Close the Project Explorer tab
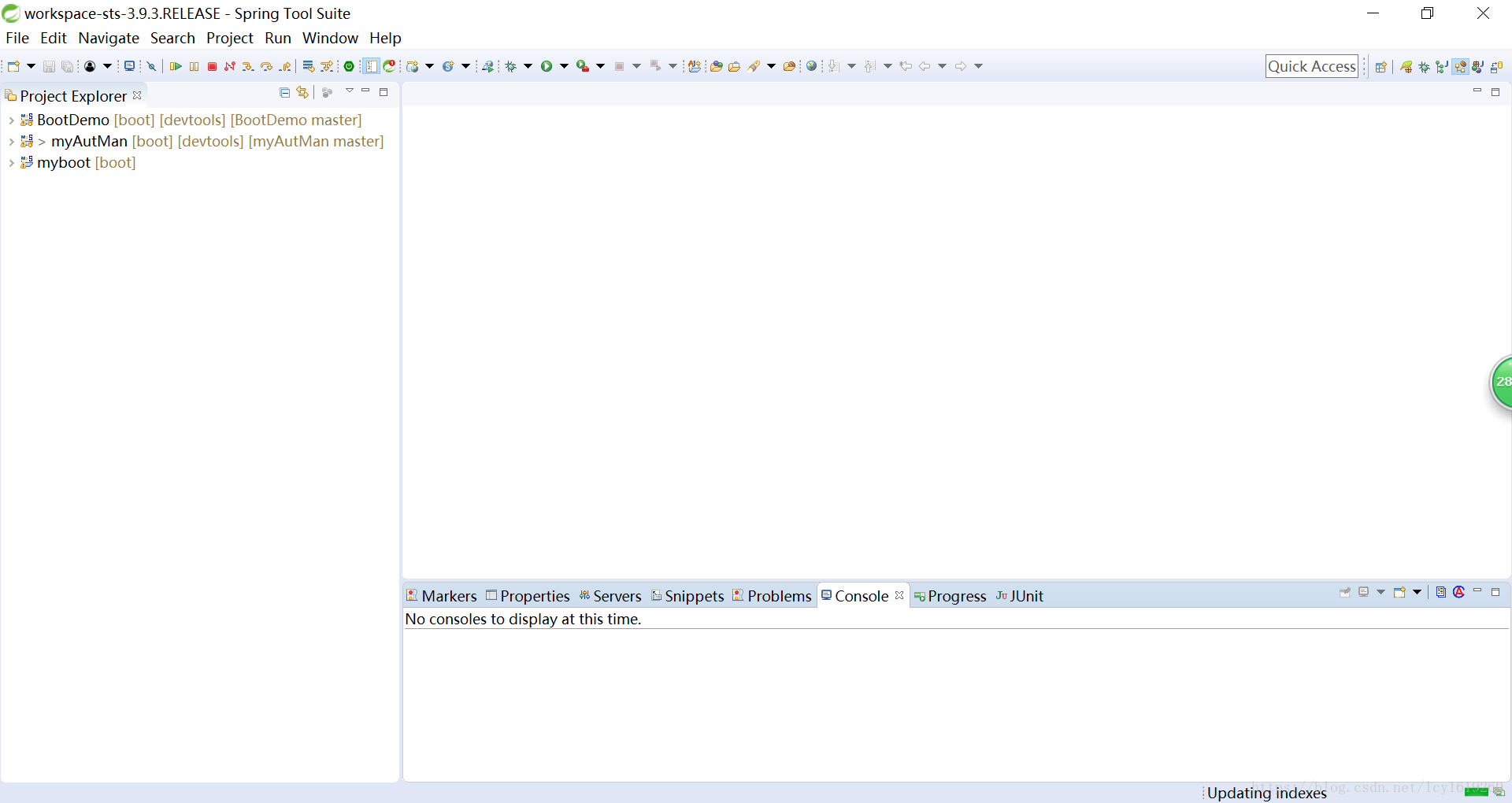 pyautogui.click(x=137, y=95)
